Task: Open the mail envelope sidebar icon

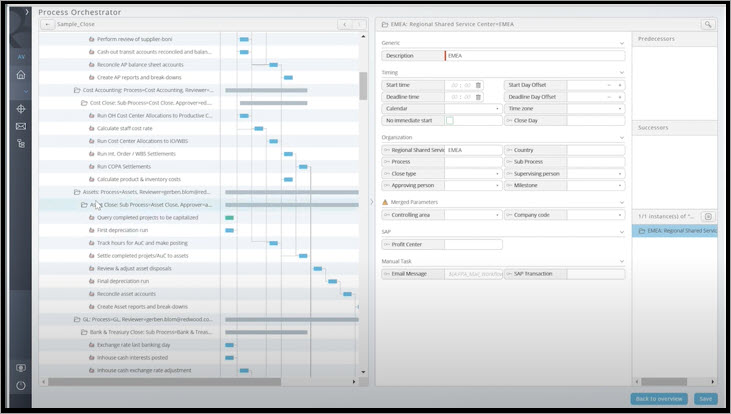Action: pyautogui.click(x=21, y=126)
